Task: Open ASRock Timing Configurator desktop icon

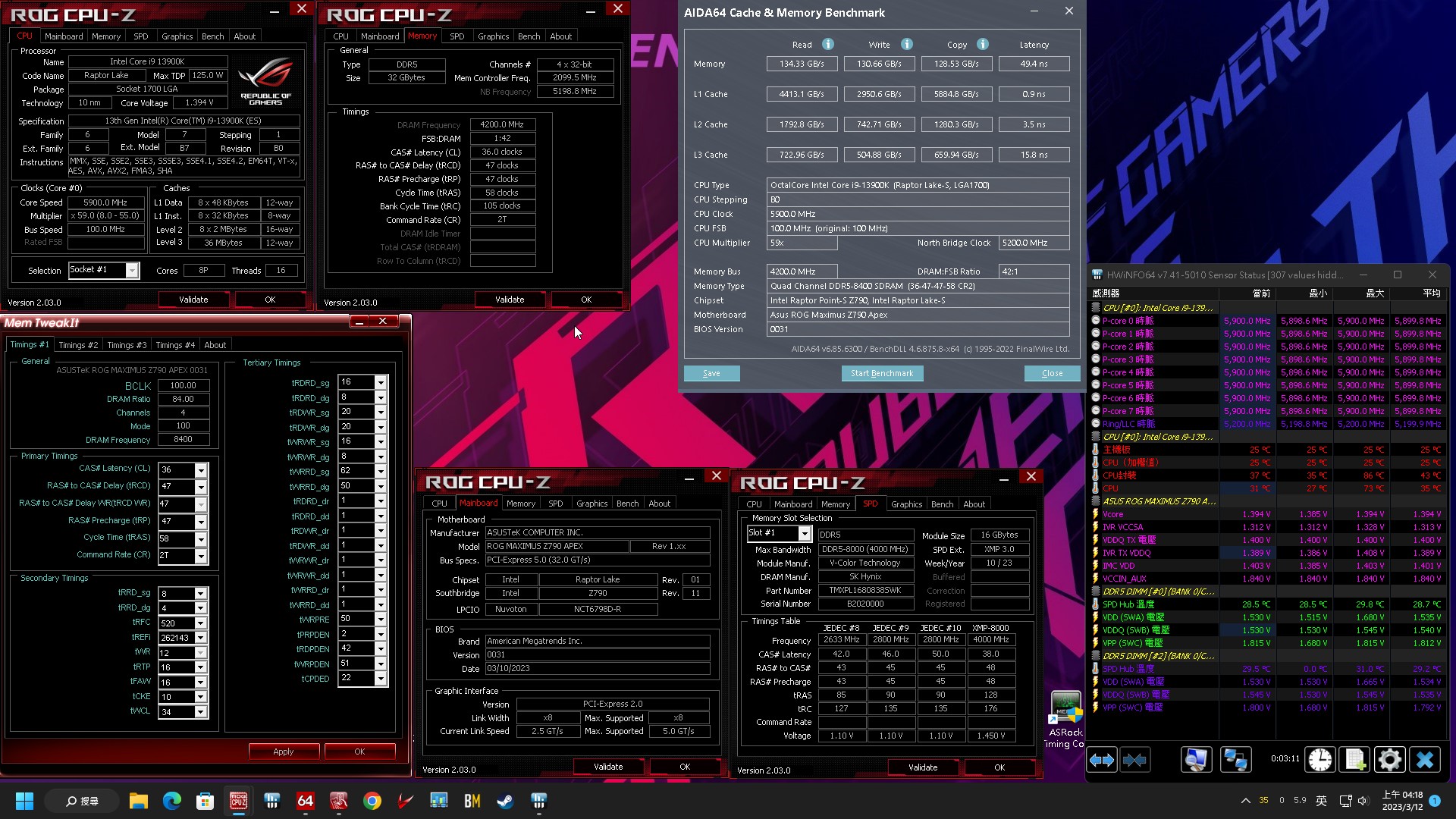Action: pos(1065,719)
